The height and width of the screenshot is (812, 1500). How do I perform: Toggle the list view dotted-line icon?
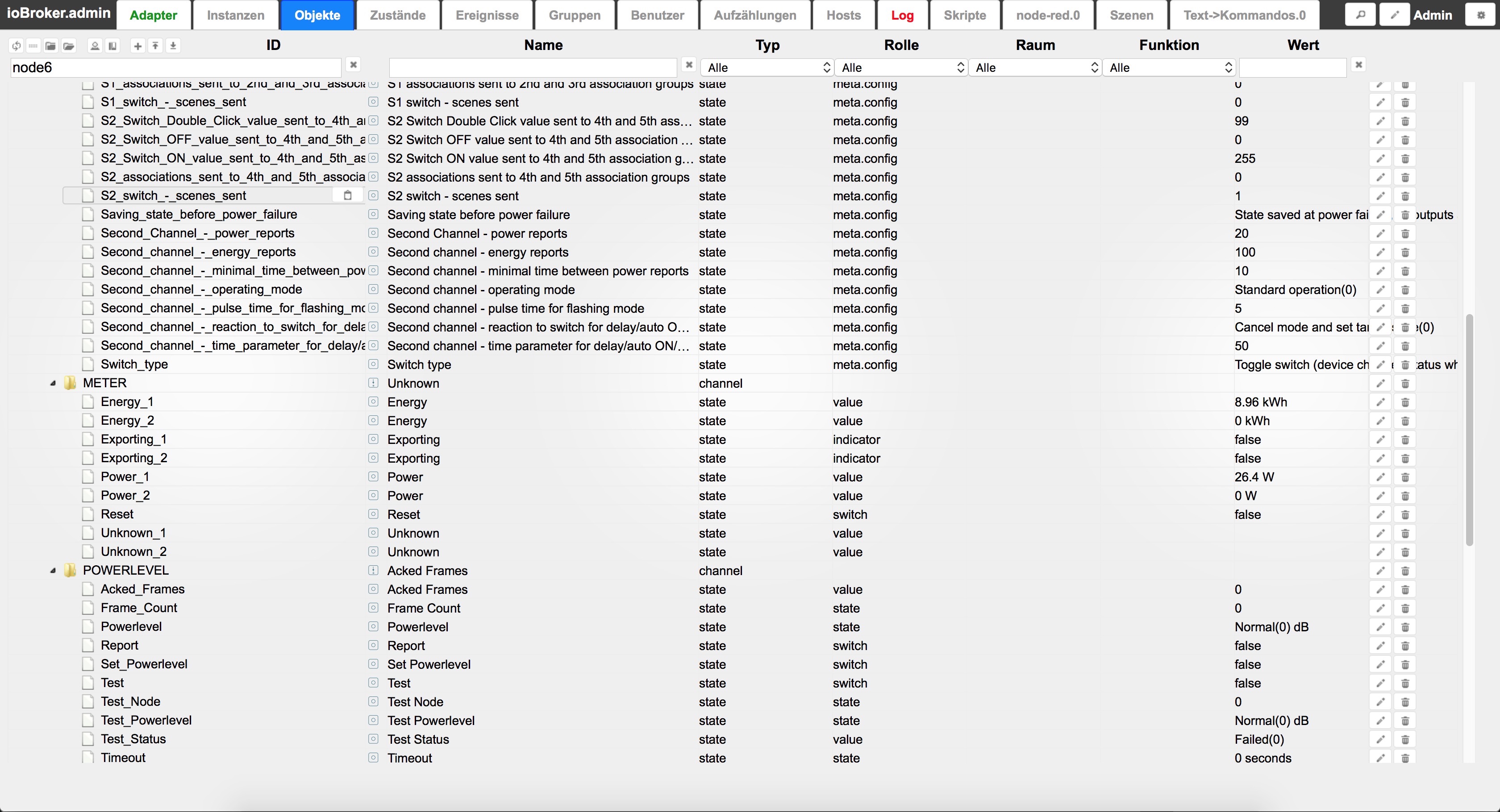[33, 46]
